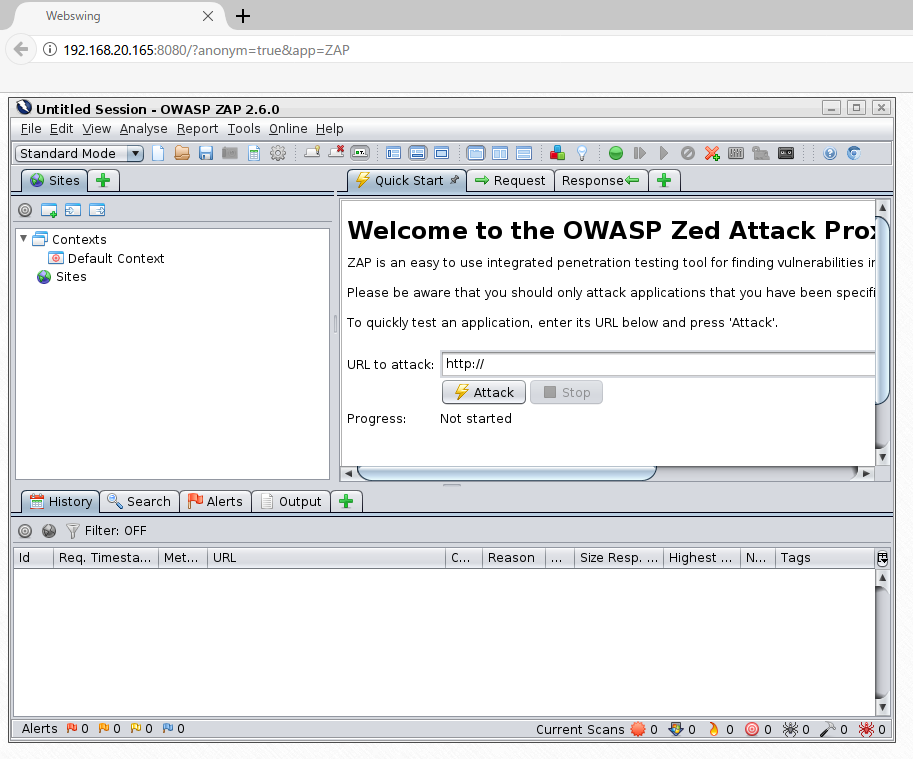
Task: Add a custom HTTP breakpoint icon
Action: pos(712,153)
